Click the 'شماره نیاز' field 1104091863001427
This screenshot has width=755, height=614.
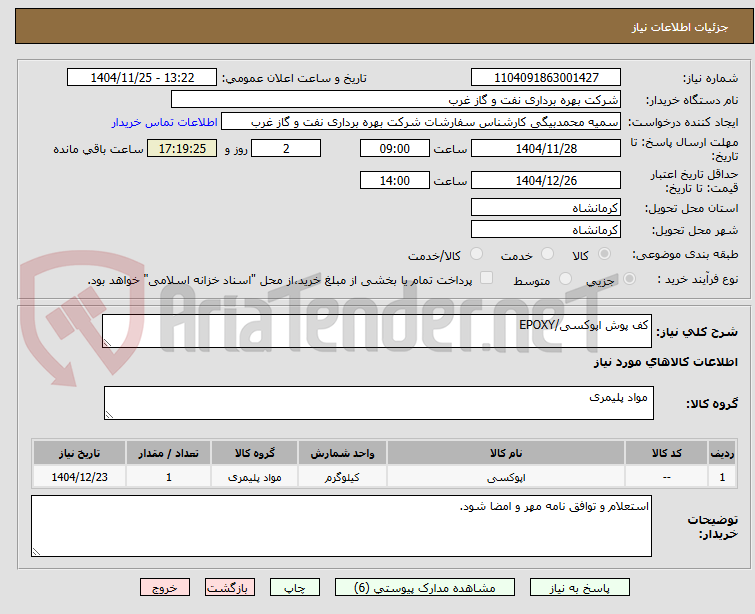[x=546, y=78]
